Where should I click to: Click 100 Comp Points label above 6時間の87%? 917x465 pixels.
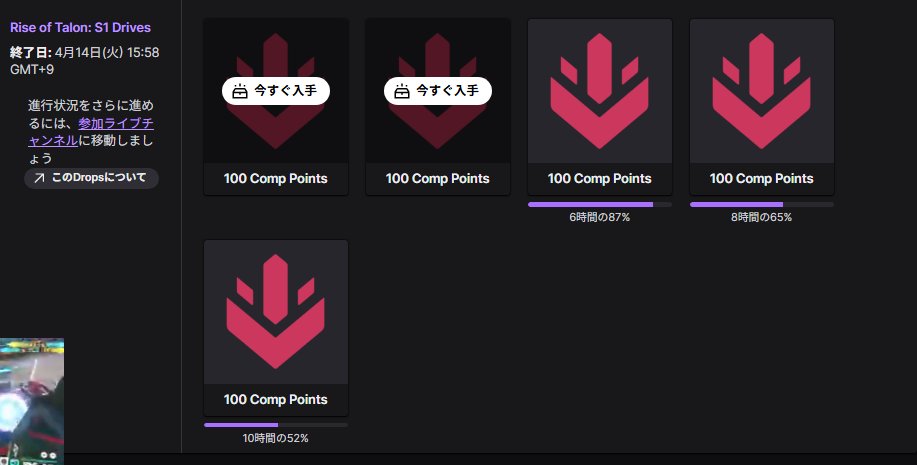click(599, 178)
